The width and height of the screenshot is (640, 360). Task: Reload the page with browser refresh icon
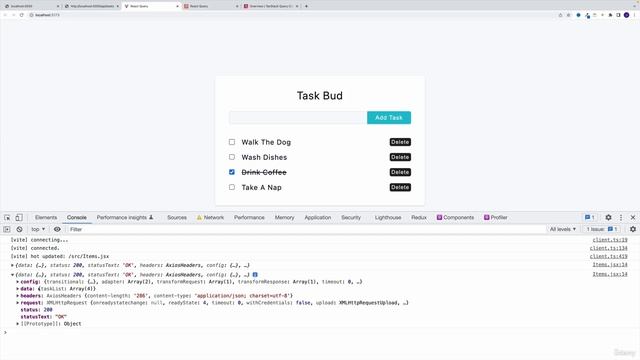[x=21, y=15]
